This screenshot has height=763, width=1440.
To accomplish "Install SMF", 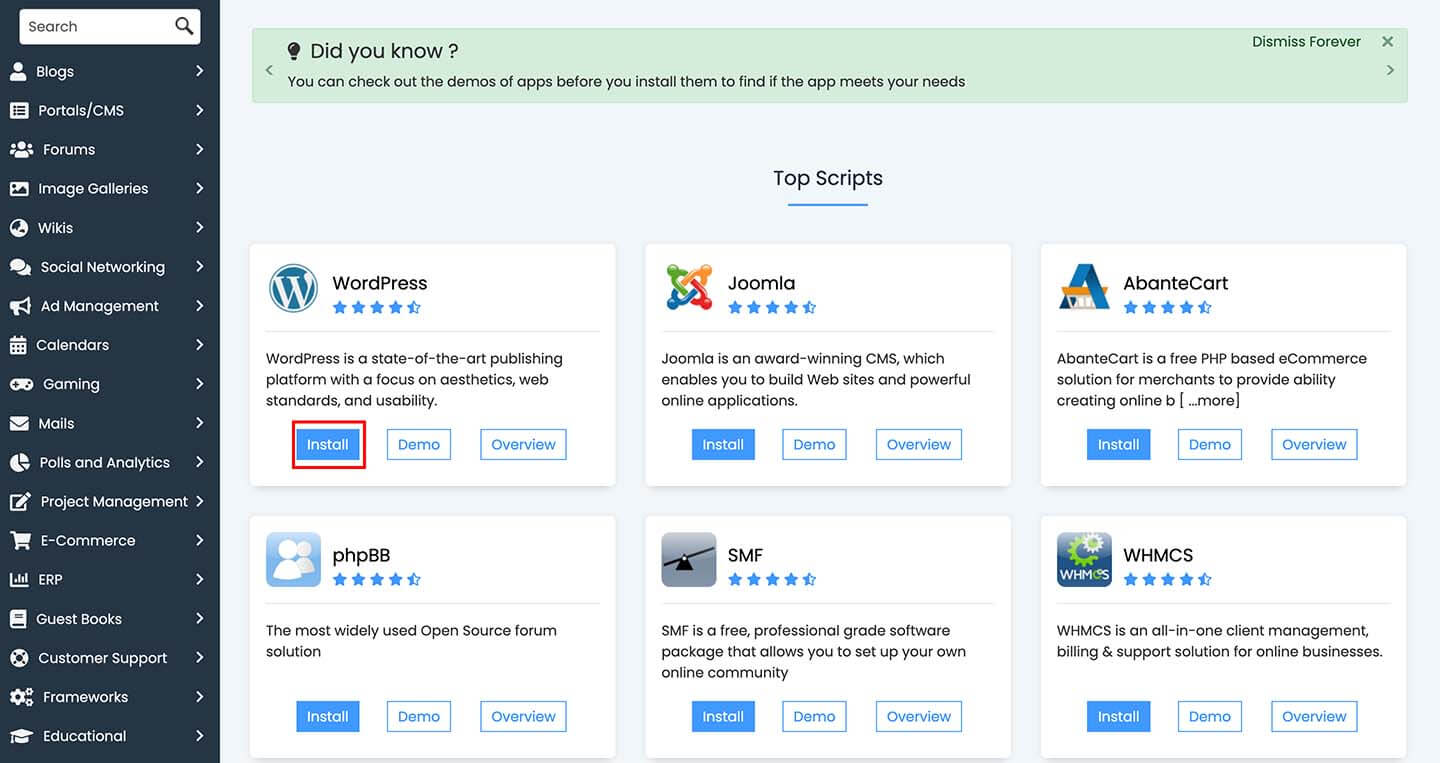I will [723, 716].
